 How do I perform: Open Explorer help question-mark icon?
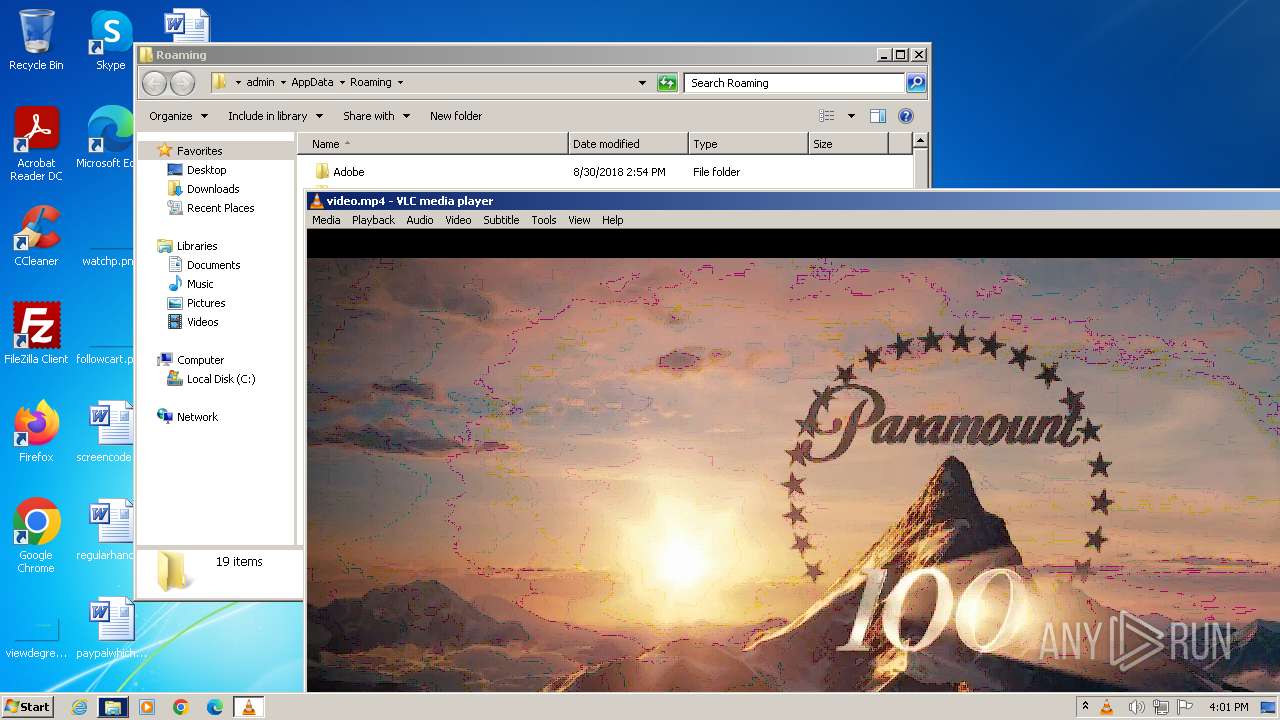point(905,116)
